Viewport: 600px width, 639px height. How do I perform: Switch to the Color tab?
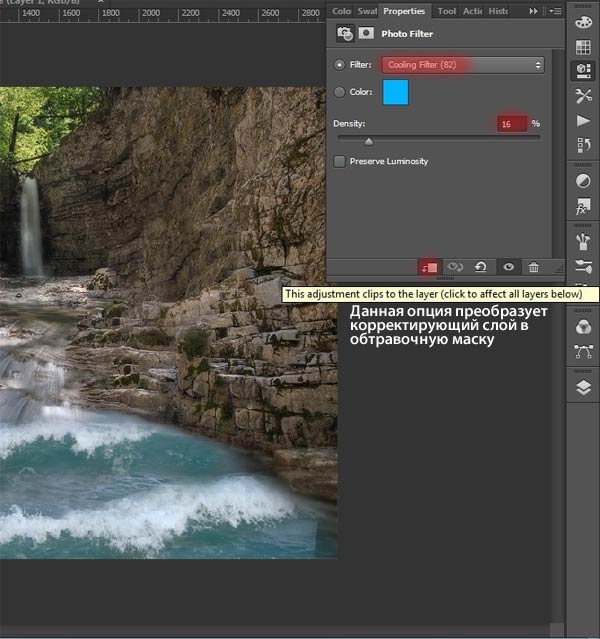(341, 11)
